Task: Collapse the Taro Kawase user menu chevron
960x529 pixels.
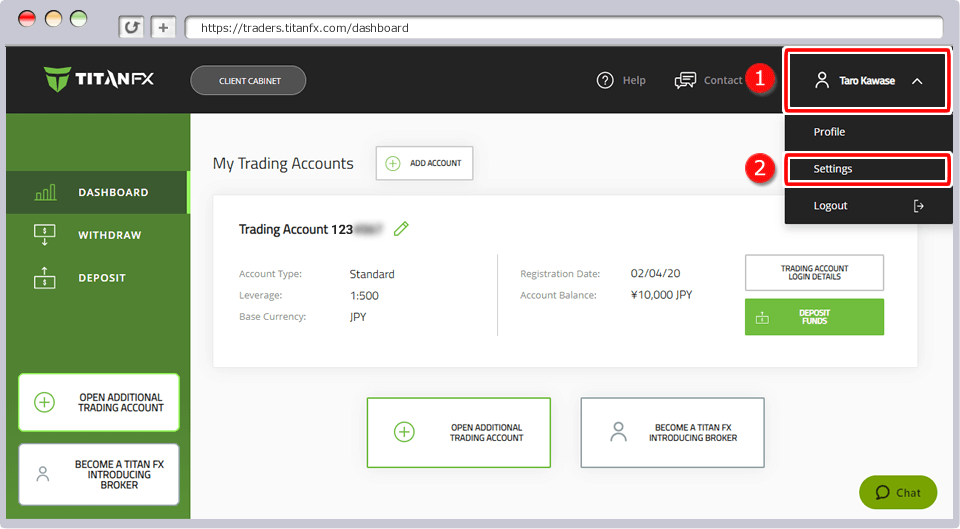Action: (x=917, y=81)
